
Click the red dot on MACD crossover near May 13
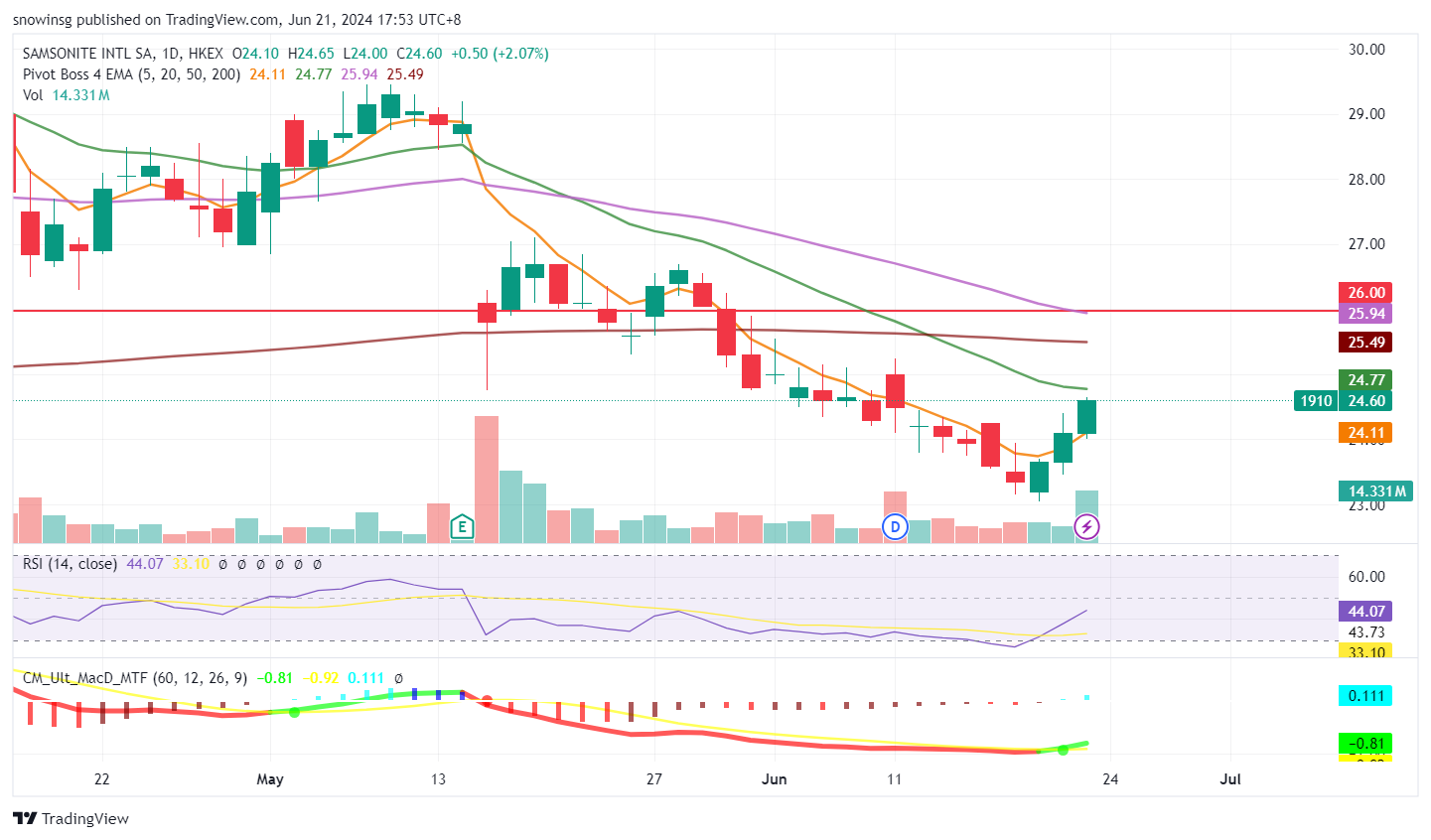pyautogui.click(x=487, y=701)
